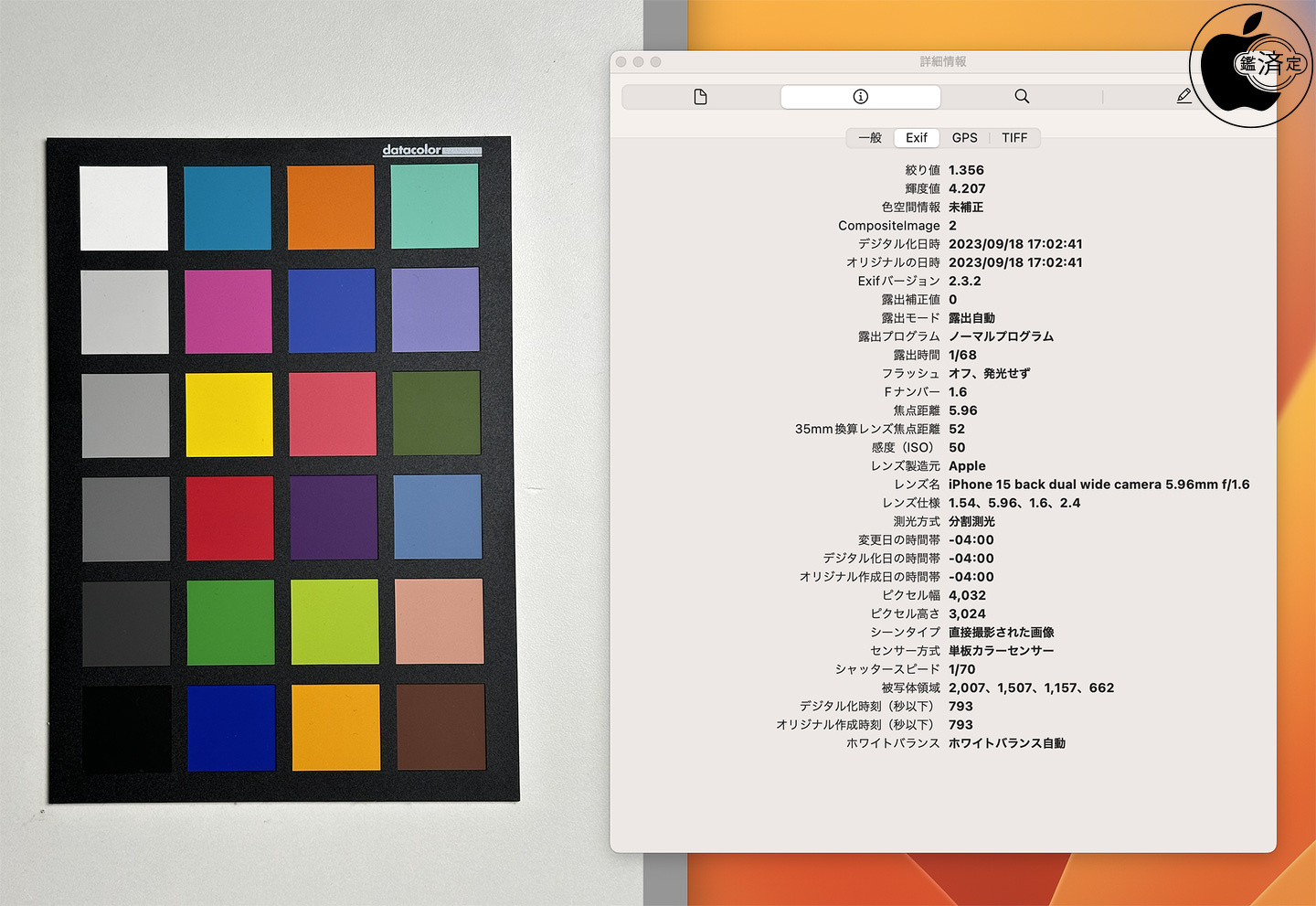1316x906 pixels.
Task: Select the Exif tab
Action: 916,138
